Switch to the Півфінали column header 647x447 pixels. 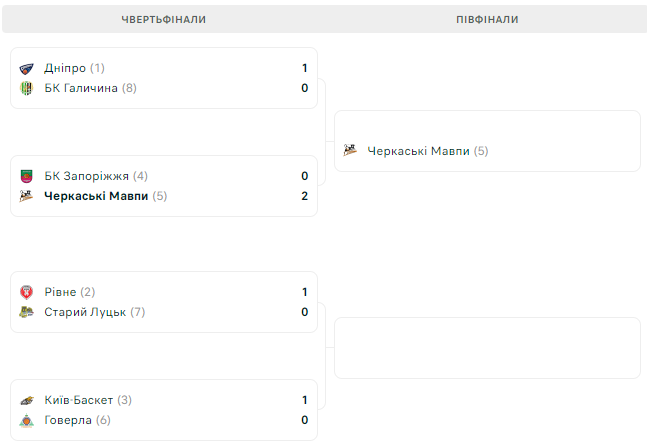click(x=487, y=19)
